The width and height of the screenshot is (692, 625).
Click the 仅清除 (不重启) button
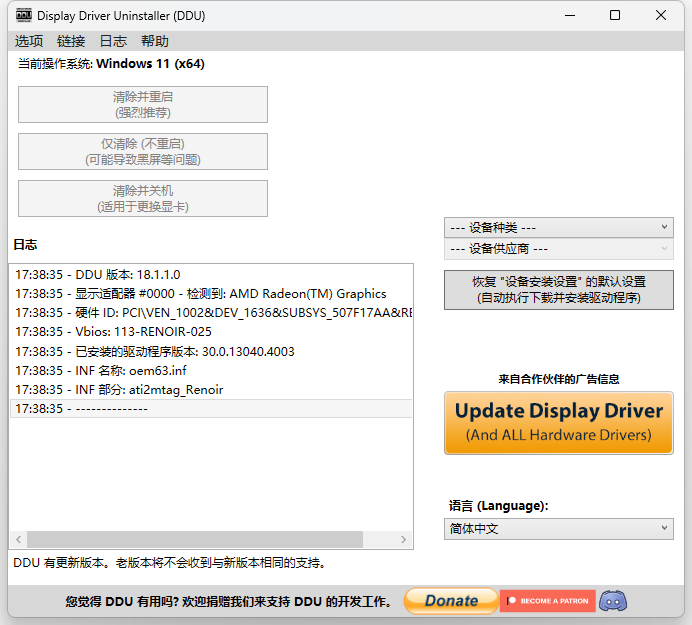click(143, 151)
